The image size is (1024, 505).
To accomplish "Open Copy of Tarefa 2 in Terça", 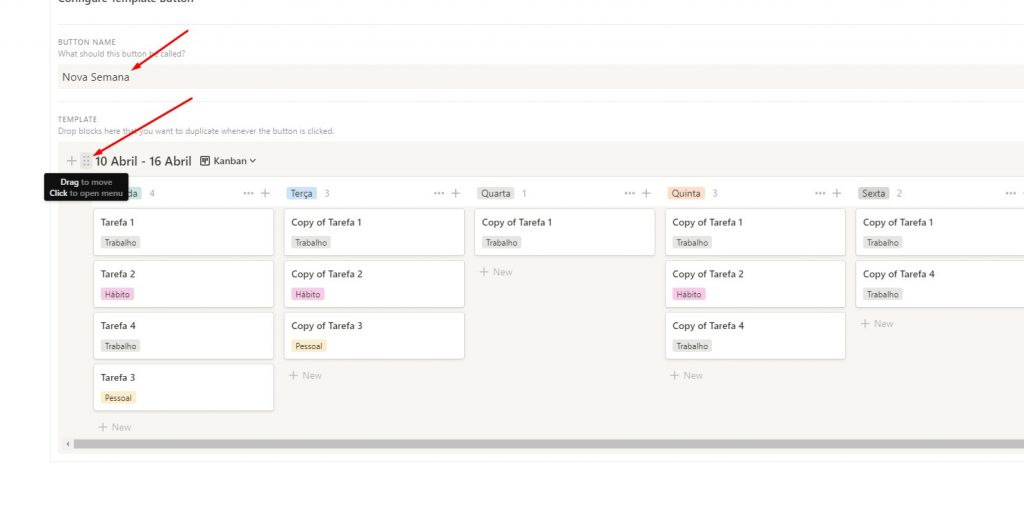I will (374, 284).
